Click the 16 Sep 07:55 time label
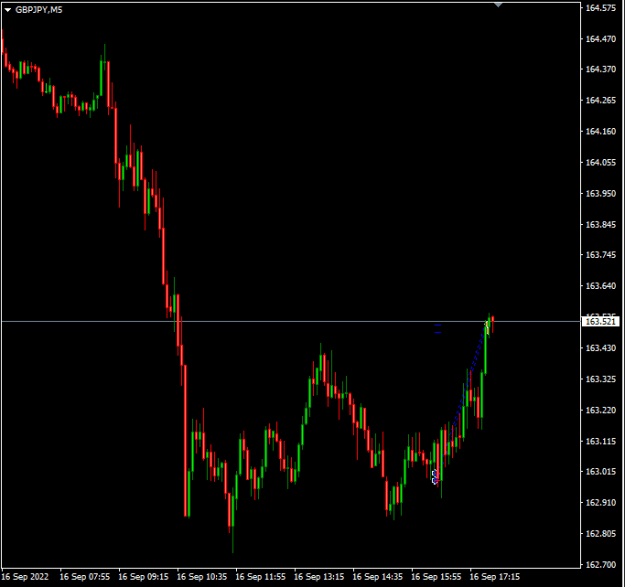 pyautogui.click(x=85, y=577)
